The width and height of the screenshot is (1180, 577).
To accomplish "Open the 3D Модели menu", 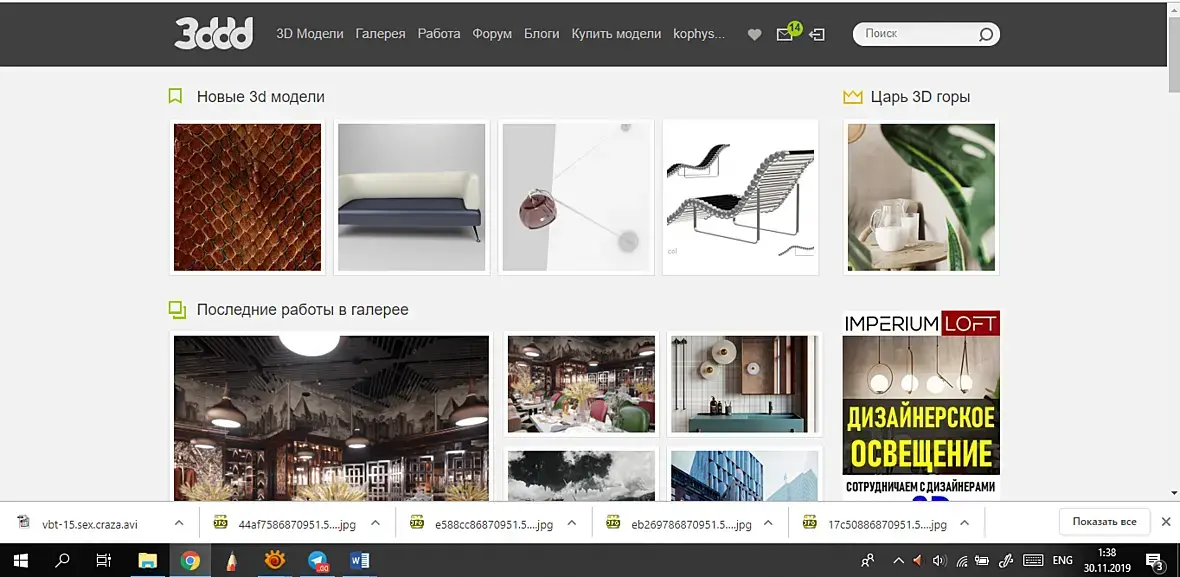I will tap(310, 34).
